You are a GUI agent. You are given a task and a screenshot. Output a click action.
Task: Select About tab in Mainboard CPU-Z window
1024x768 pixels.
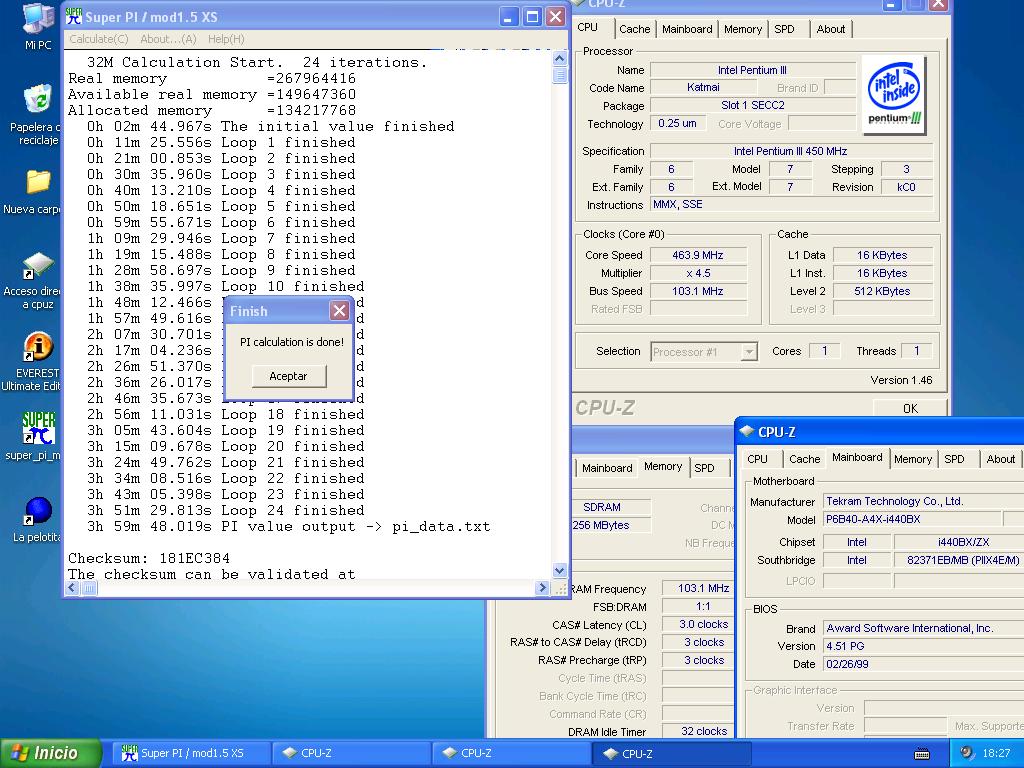[1000, 459]
